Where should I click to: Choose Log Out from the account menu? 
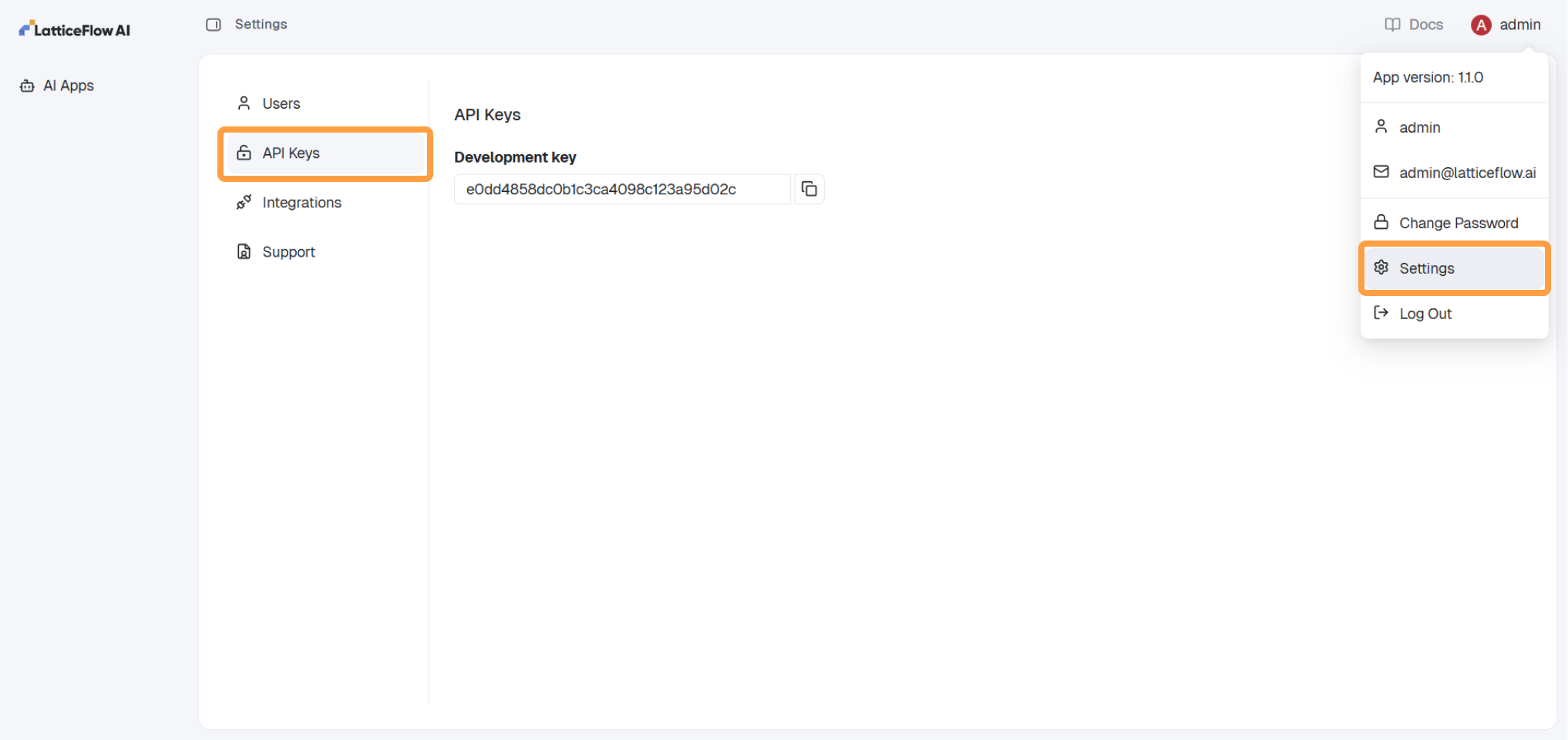point(1425,313)
